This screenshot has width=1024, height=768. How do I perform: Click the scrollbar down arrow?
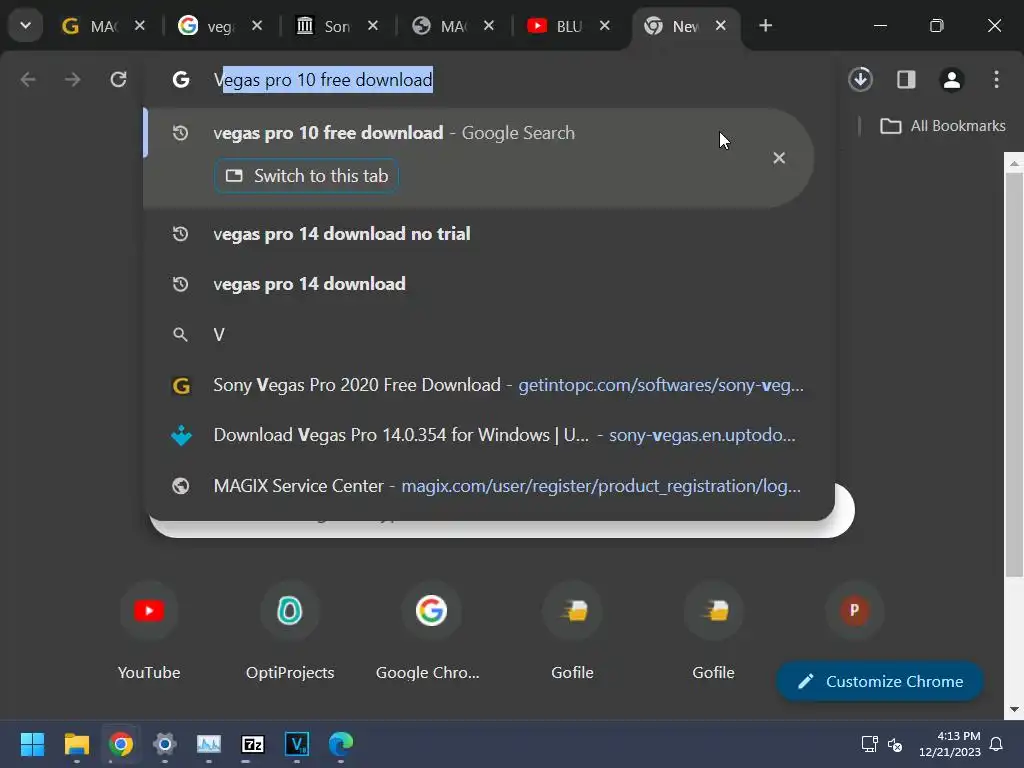point(1014,709)
